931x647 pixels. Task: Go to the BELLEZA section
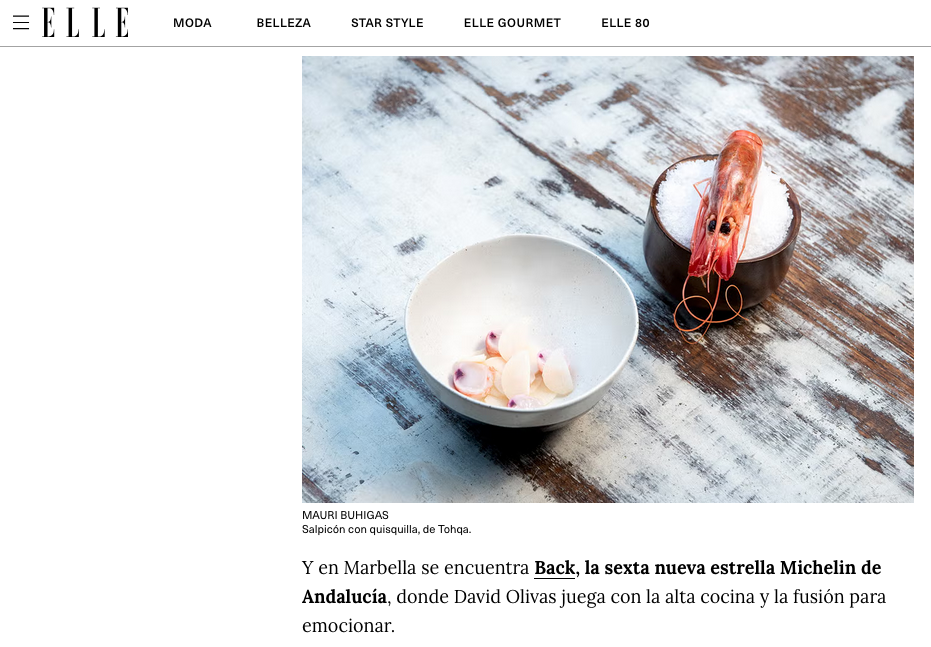[x=284, y=23]
